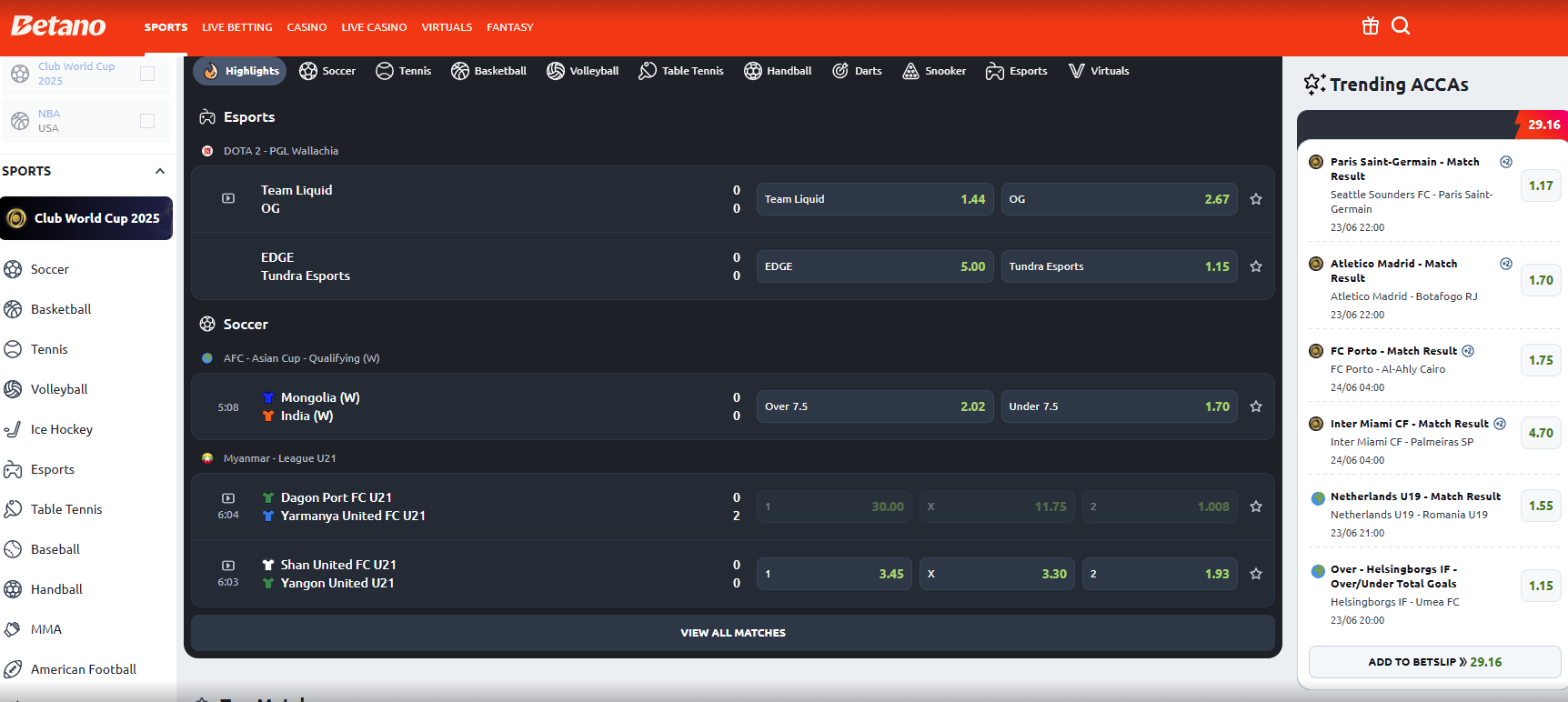This screenshot has height=702, width=1568.
Task: Check the Club World Cup 2025 checkbox
Action: pos(147,74)
